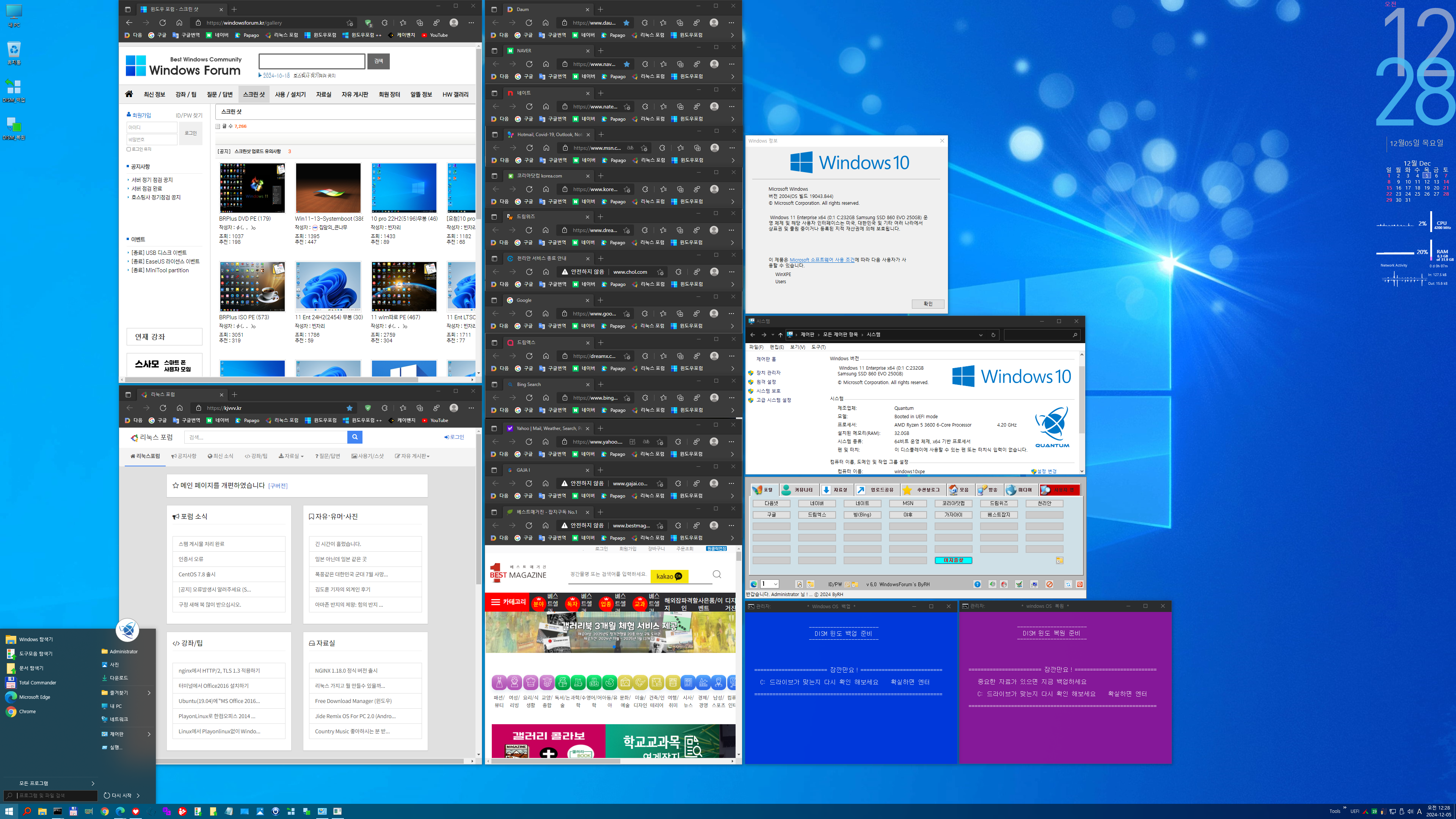Click the red power icon in launcher bottom bar
1456x819 pixels.
pyautogui.click(x=1079, y=584)
